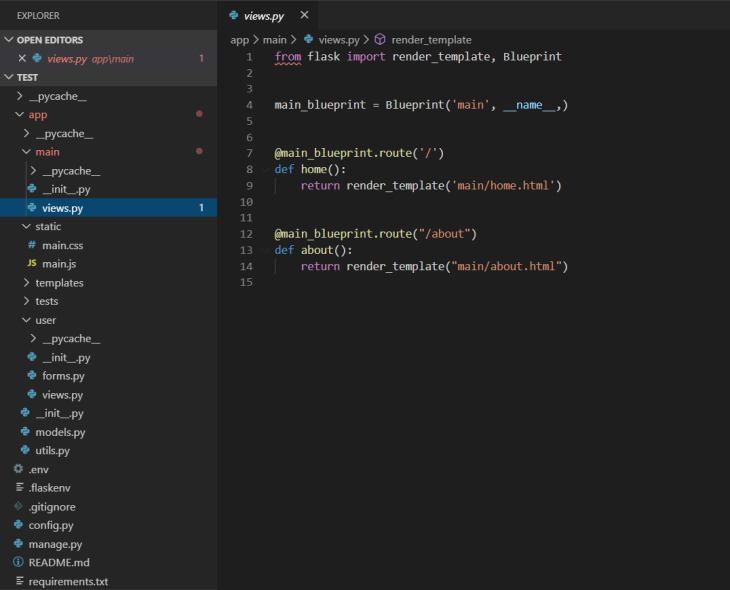This screenshot has height=590, width=730.
Task: Click the gear icon next to .env
Action: click(18, 469)
